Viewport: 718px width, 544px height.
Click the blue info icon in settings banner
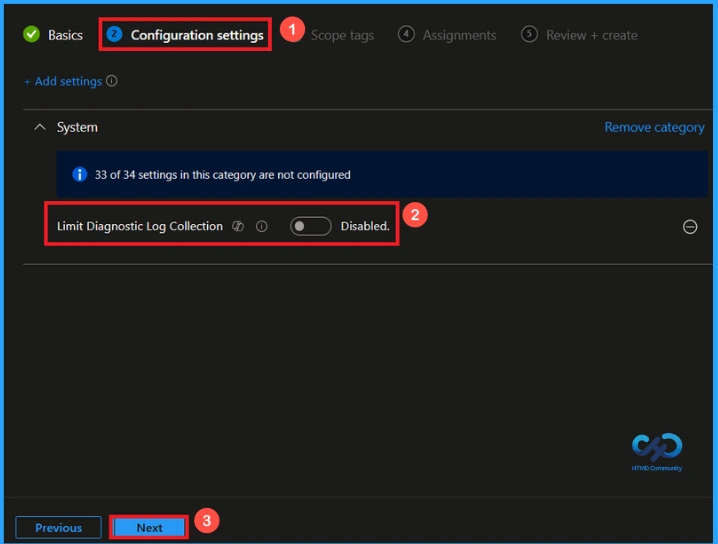(x=80, y=174)
